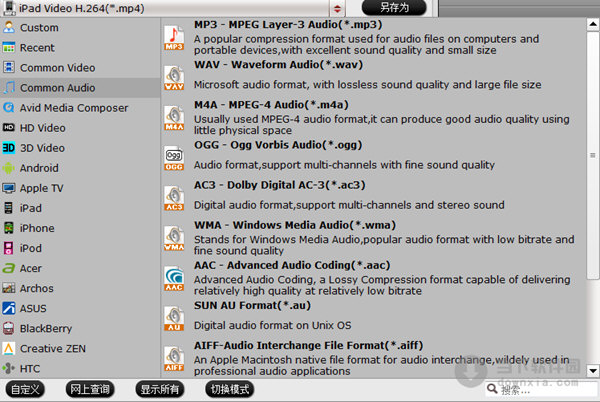Choose AAC - Advanced Audio Coding format

point(373,278)
